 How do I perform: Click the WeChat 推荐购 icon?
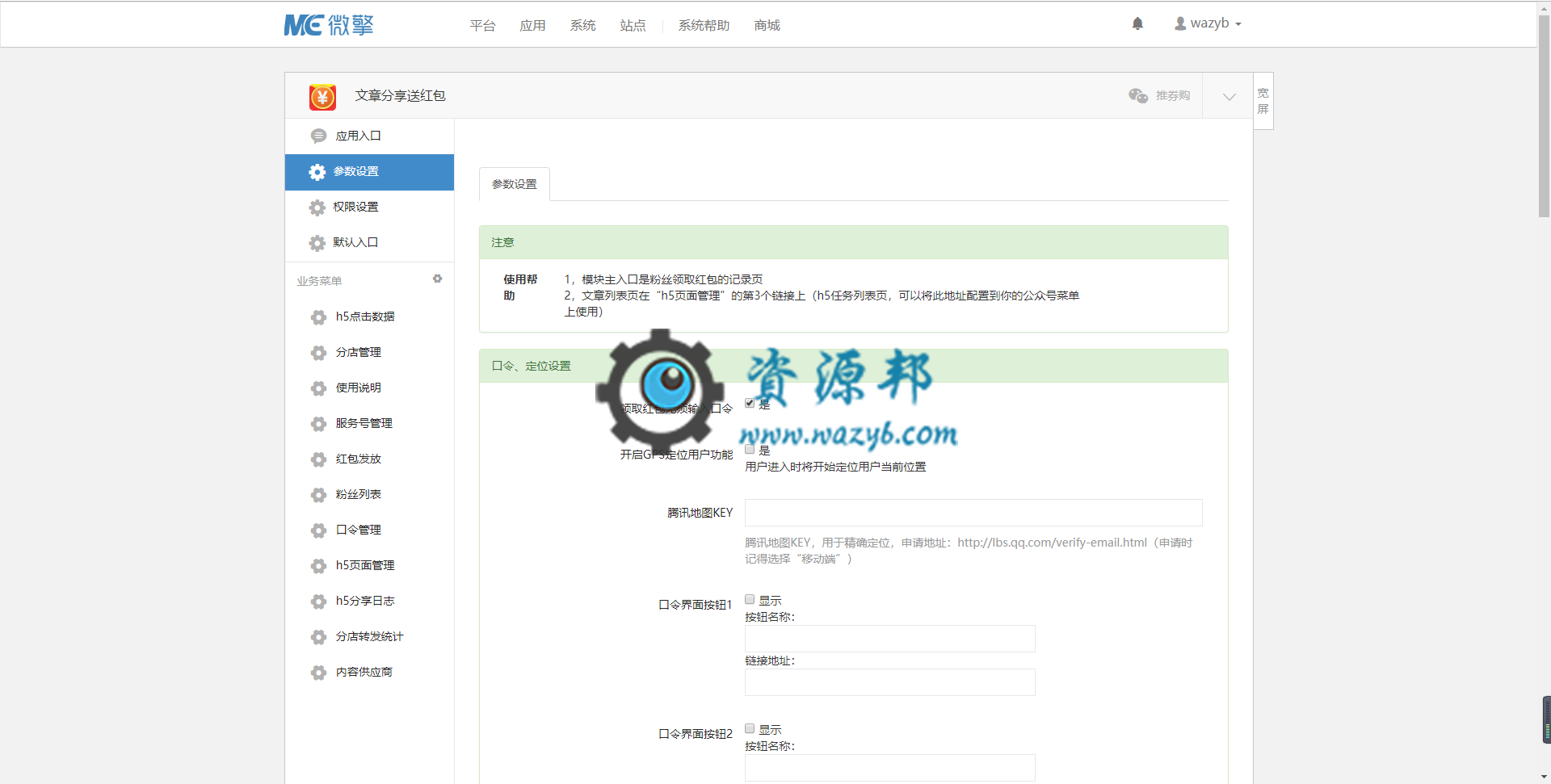(x=1138, y=95)
